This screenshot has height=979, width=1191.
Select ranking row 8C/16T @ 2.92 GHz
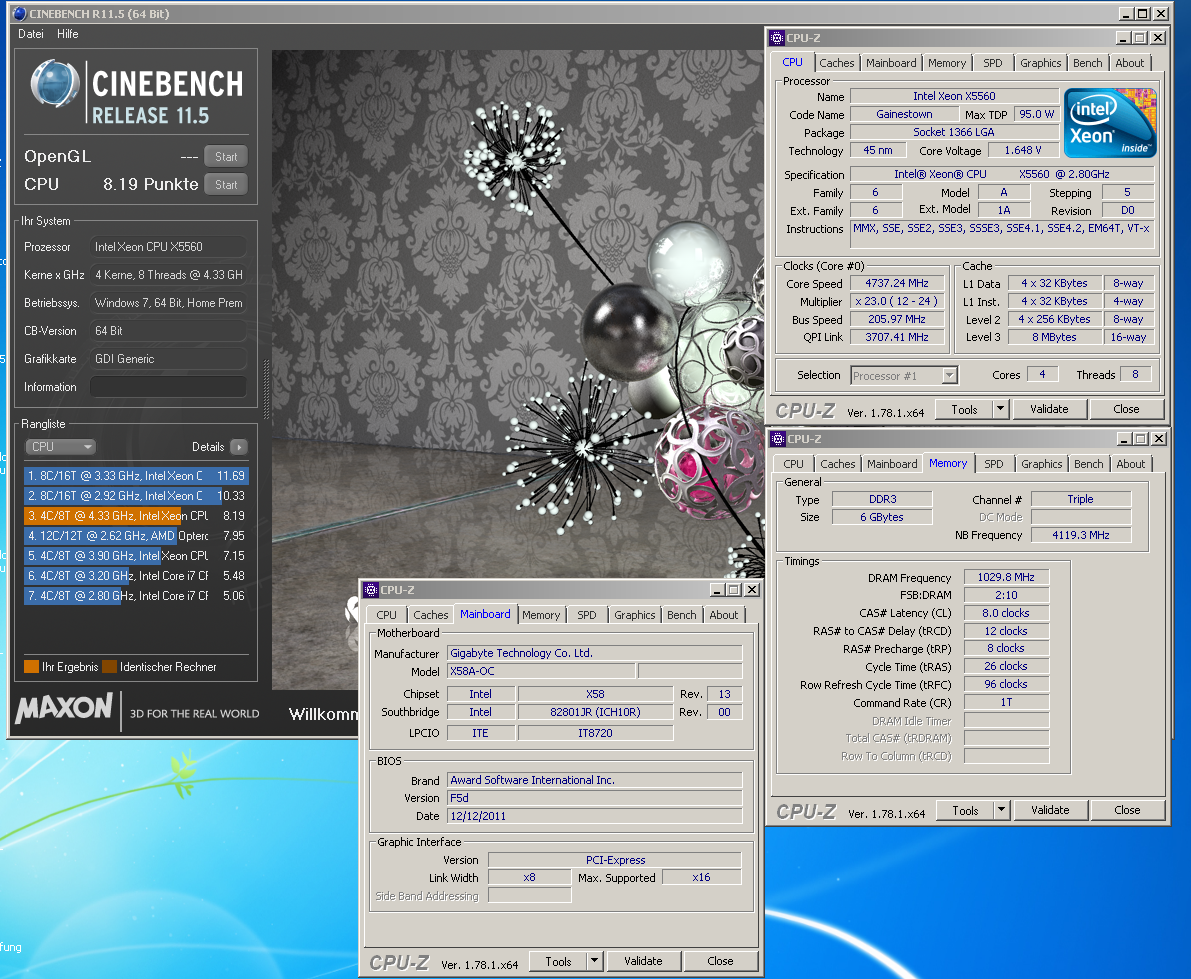(x=137, y=495)
